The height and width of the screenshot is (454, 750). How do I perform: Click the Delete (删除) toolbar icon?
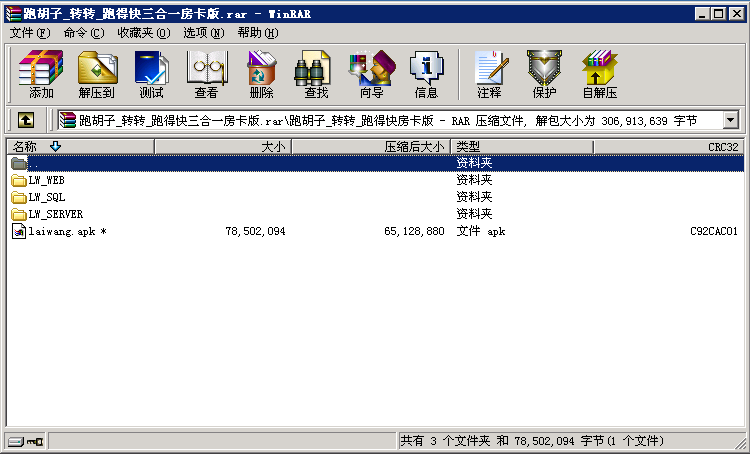coord(261,74)
